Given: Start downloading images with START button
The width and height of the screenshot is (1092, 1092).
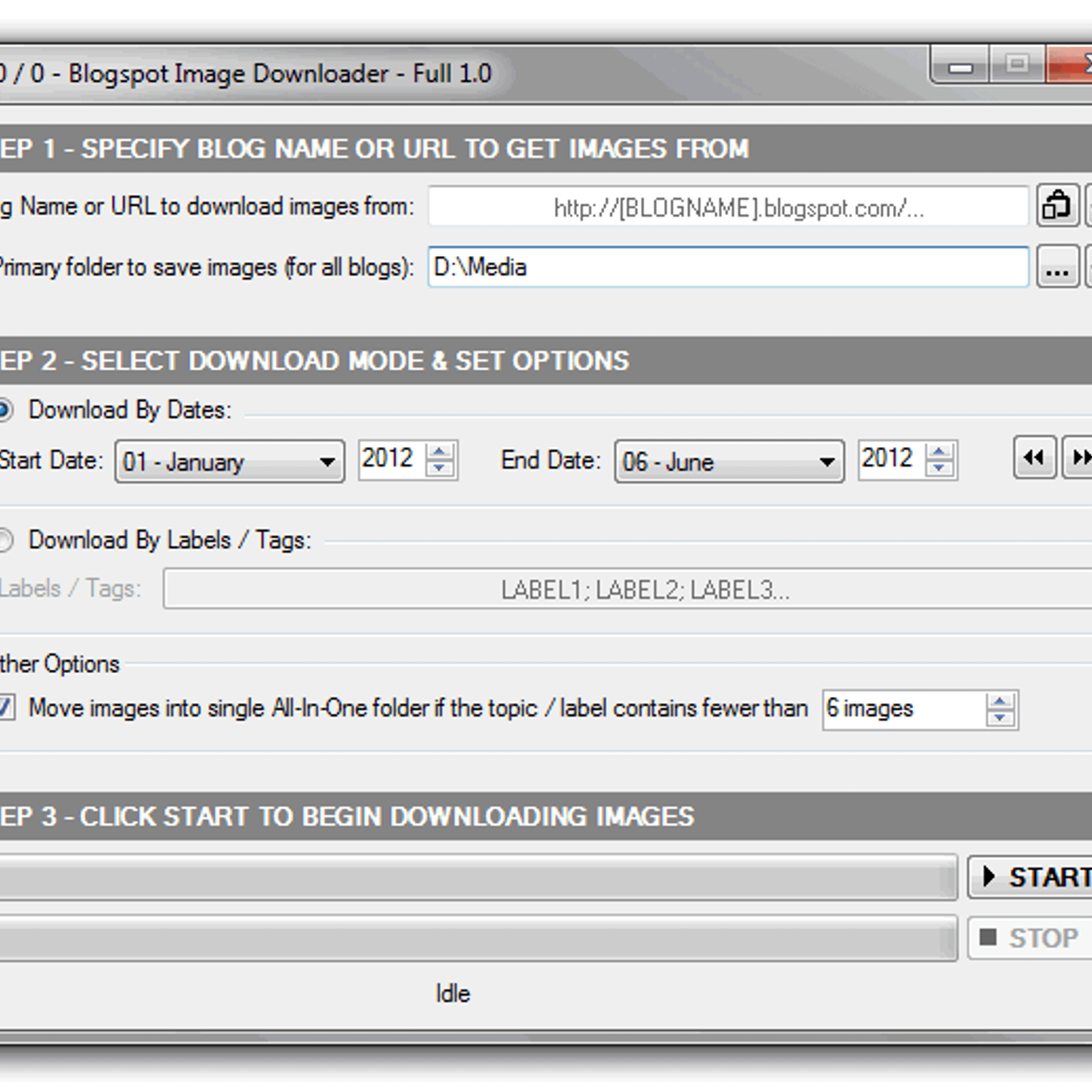Looking at the screenshot, I should tap(1031, 877).
